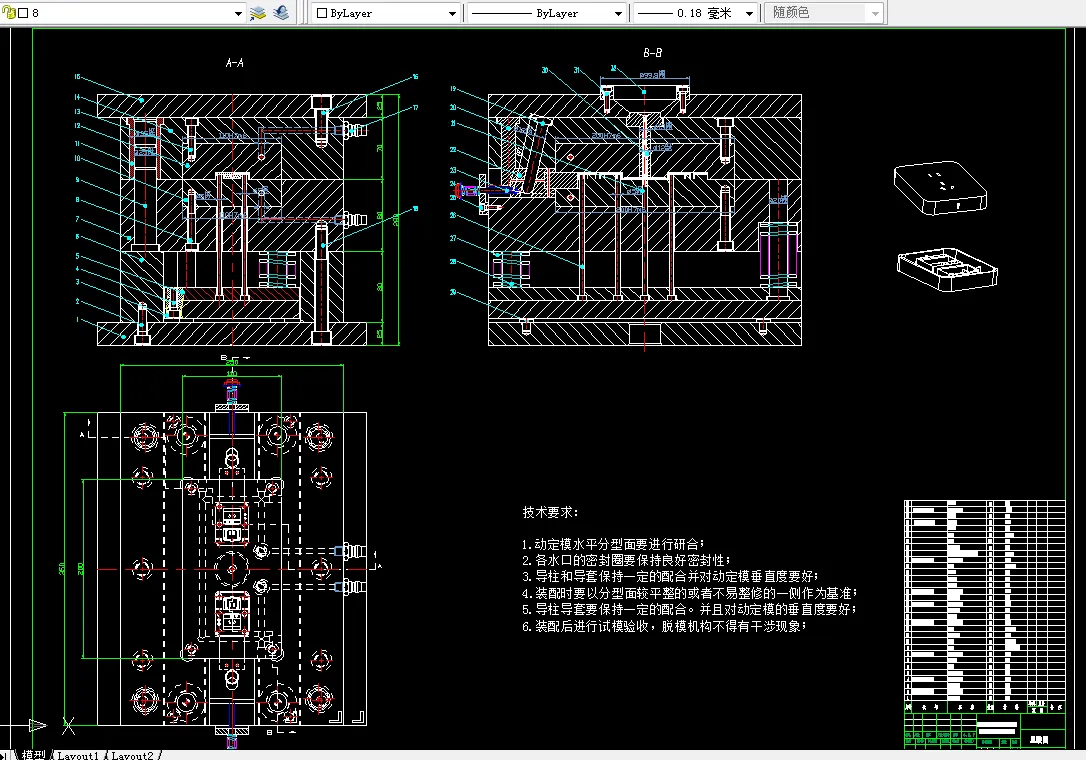Select the upper 3D part model

point(940,188)
